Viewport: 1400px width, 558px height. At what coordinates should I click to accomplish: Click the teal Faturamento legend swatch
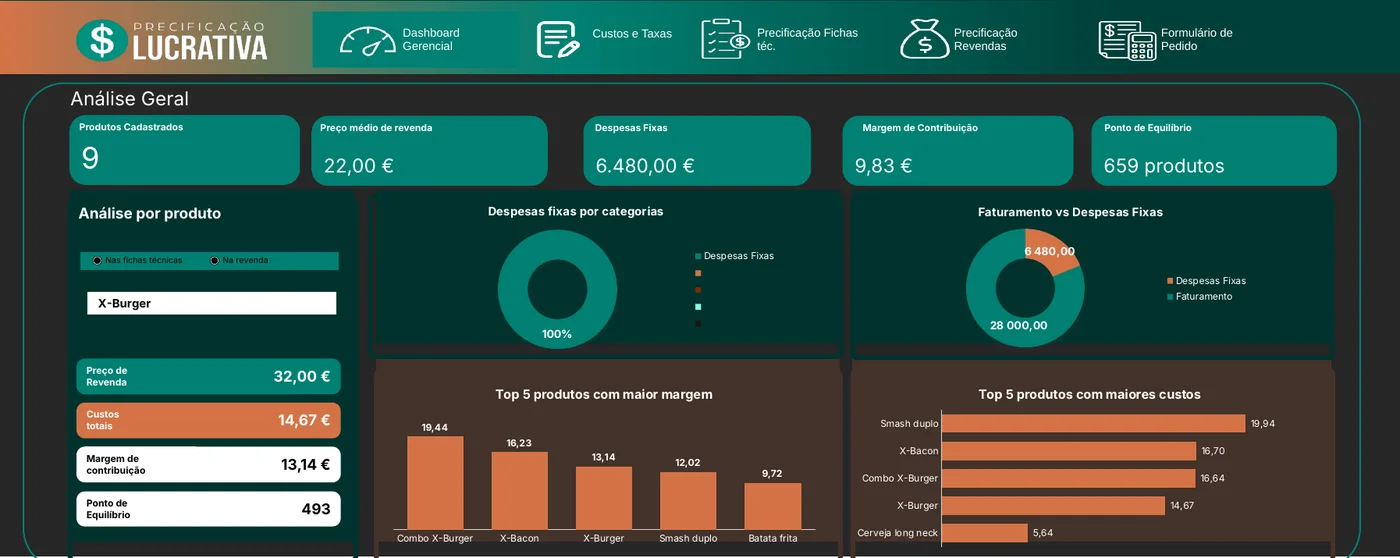click(x=1170, y=297)
